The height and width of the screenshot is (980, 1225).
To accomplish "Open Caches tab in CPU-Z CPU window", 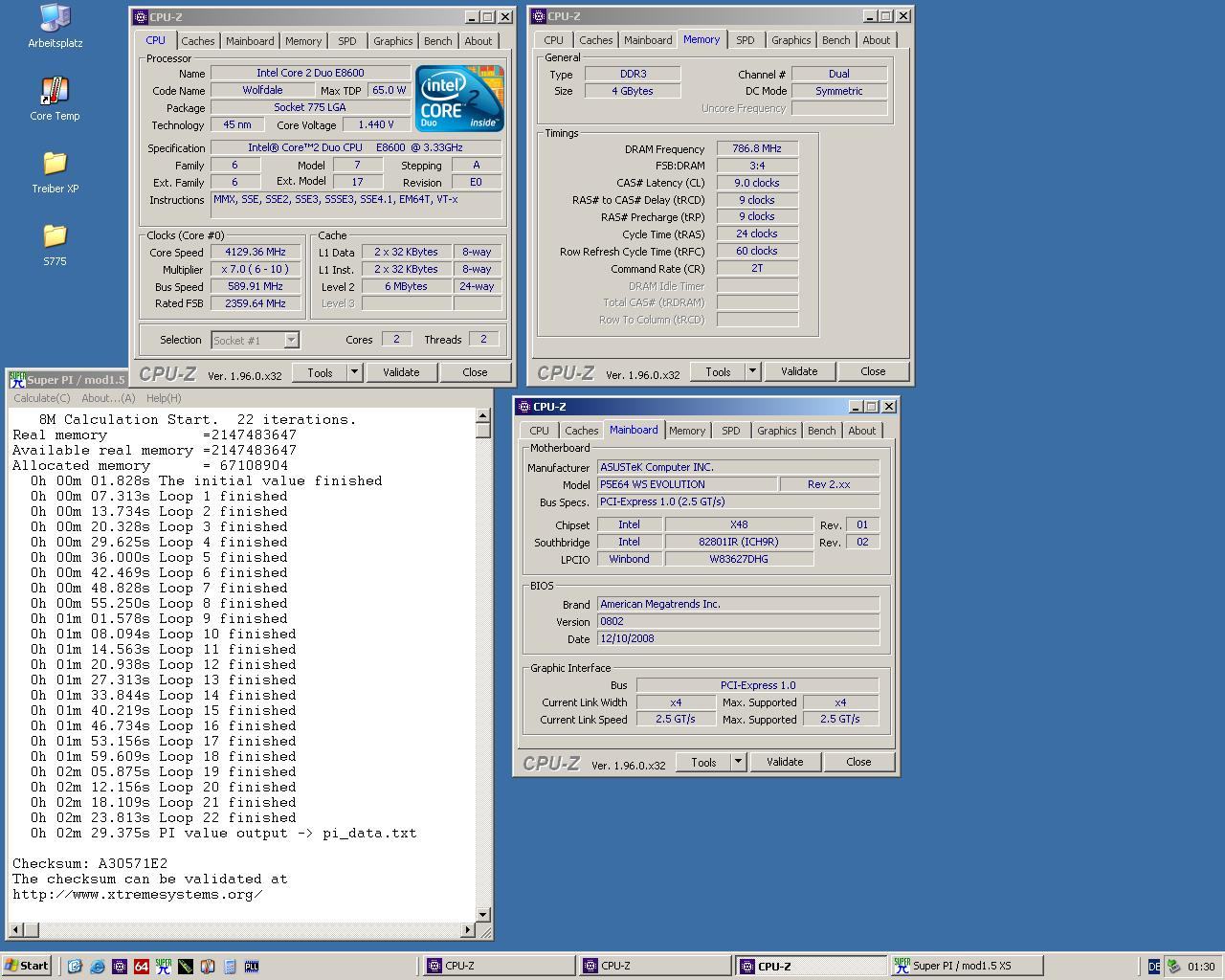I will coord(198,41).
